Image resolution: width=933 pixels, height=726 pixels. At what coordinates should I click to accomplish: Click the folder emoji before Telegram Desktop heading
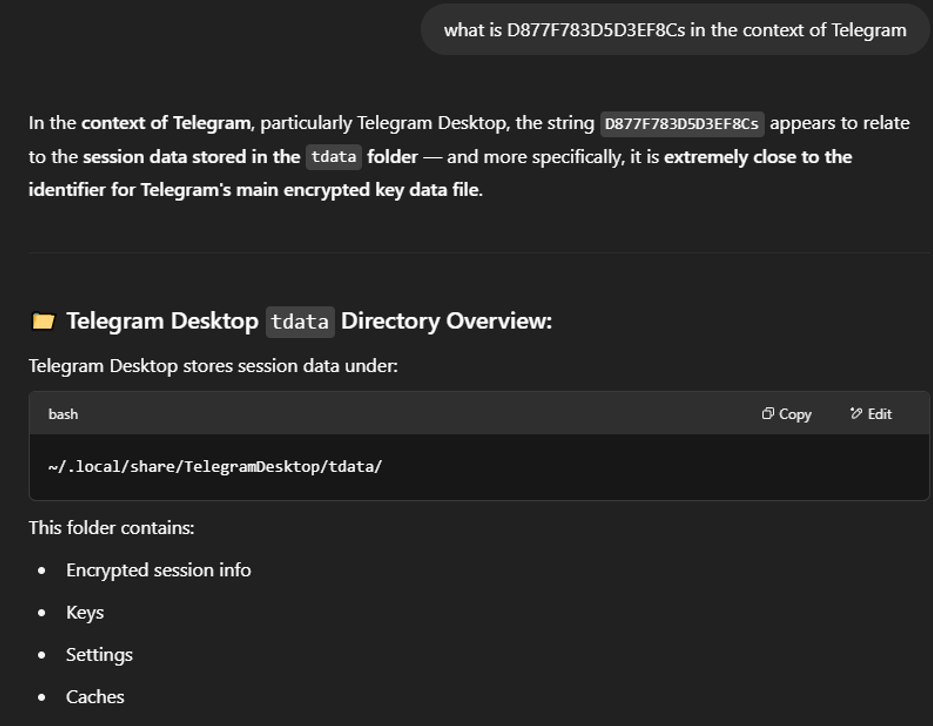pyautogui.click(x=43, y=321)
